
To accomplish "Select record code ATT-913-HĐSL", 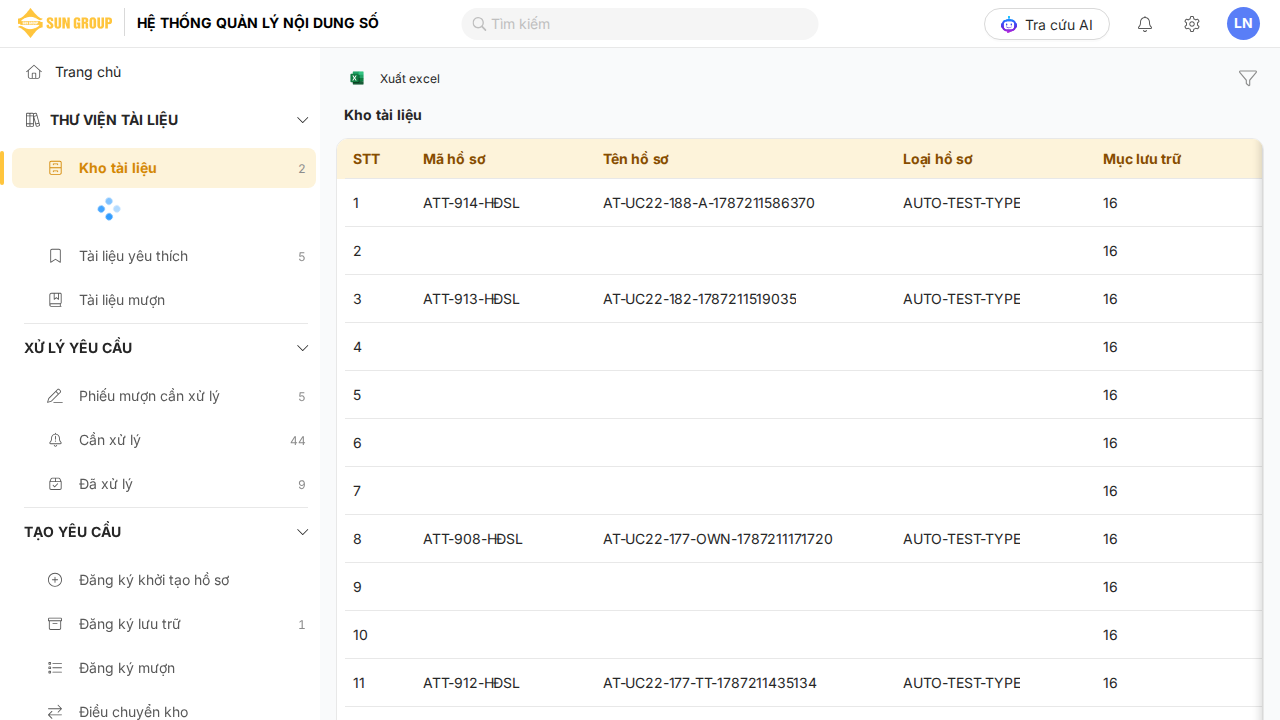I will 471,299.
